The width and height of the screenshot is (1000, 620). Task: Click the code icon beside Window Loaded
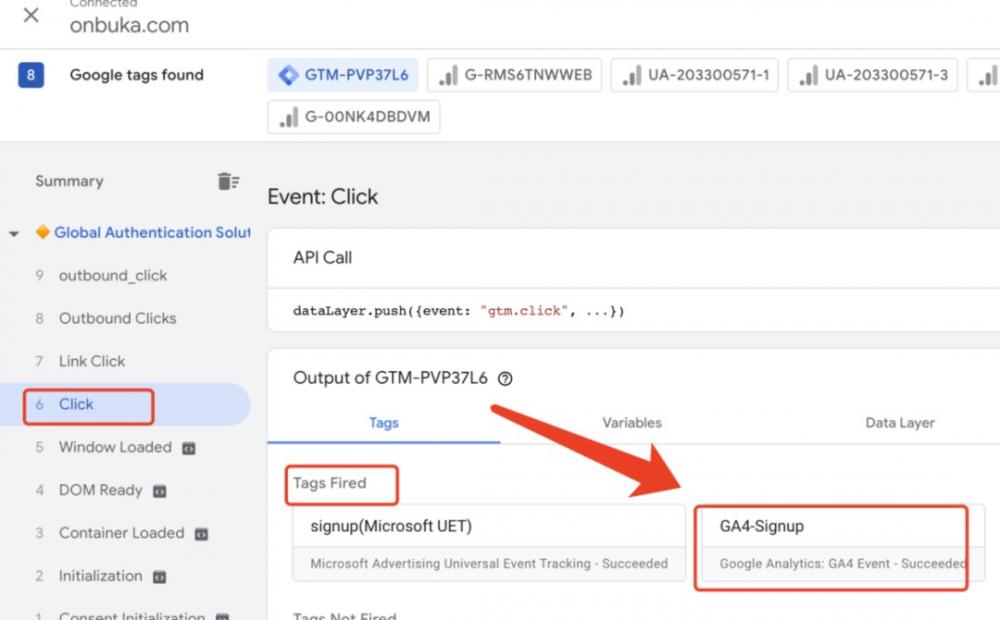coord(189,448)
